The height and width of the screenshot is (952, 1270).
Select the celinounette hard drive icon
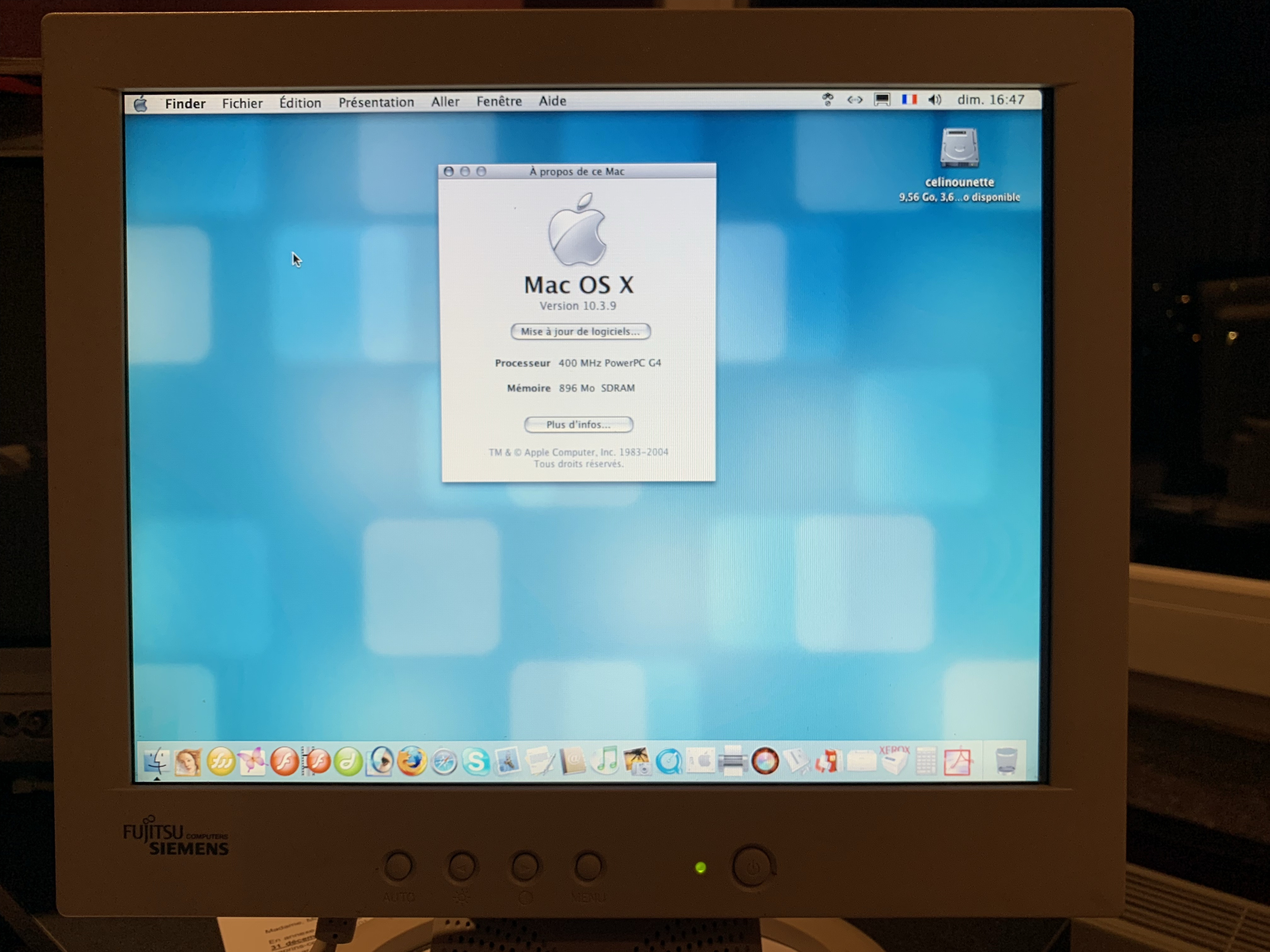click(x=959, y=148)
